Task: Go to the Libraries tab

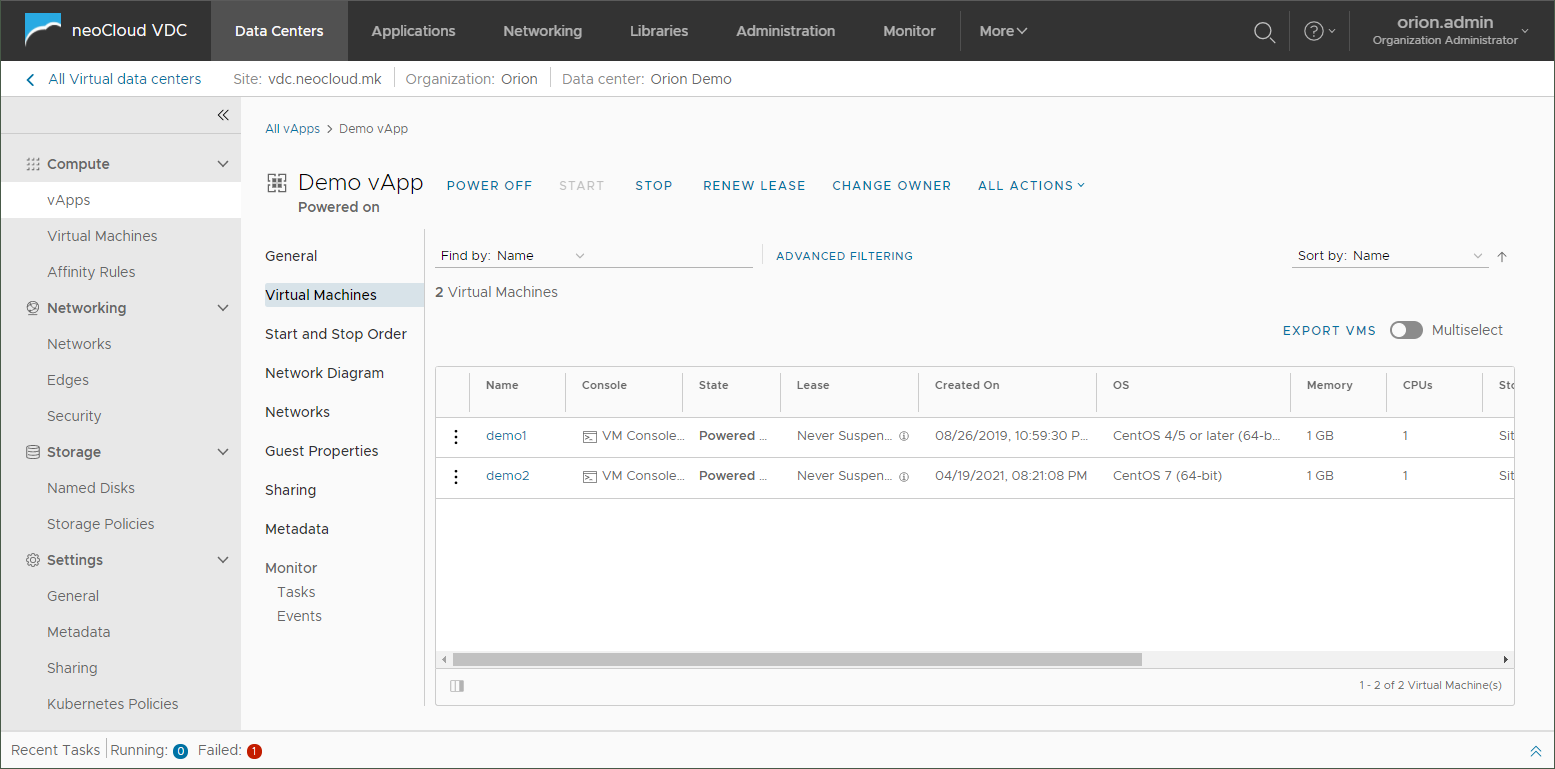Action: 659,31
